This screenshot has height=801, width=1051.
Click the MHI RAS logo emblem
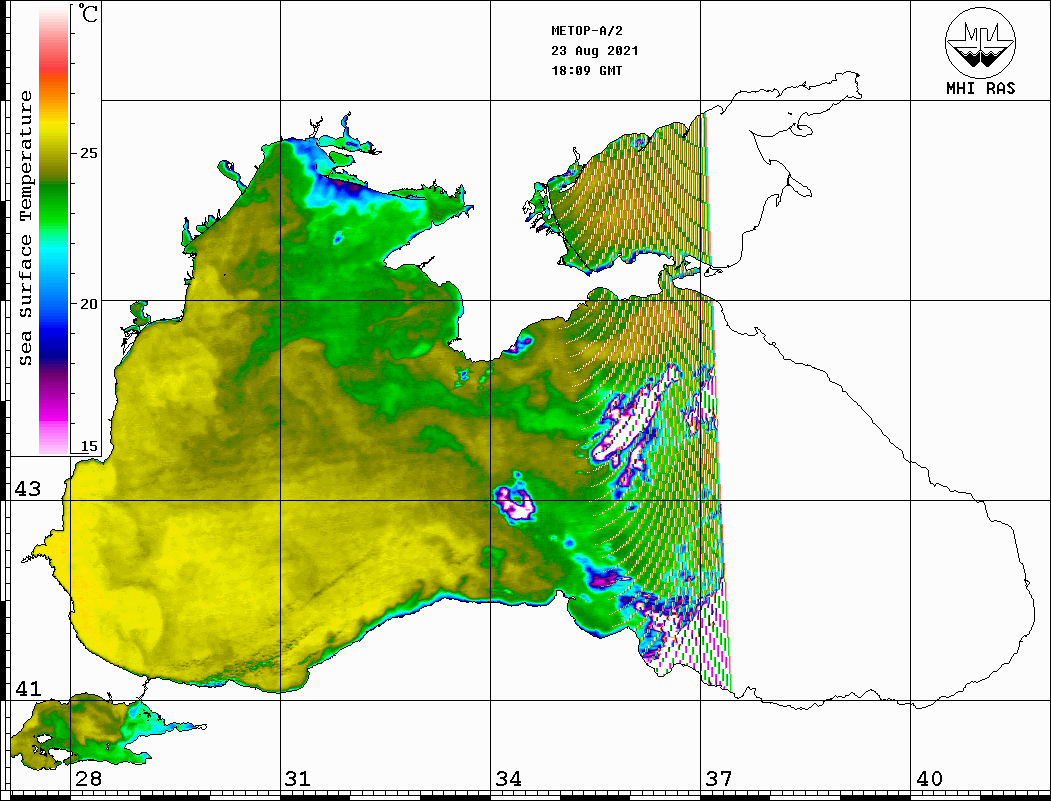(980, 42)
